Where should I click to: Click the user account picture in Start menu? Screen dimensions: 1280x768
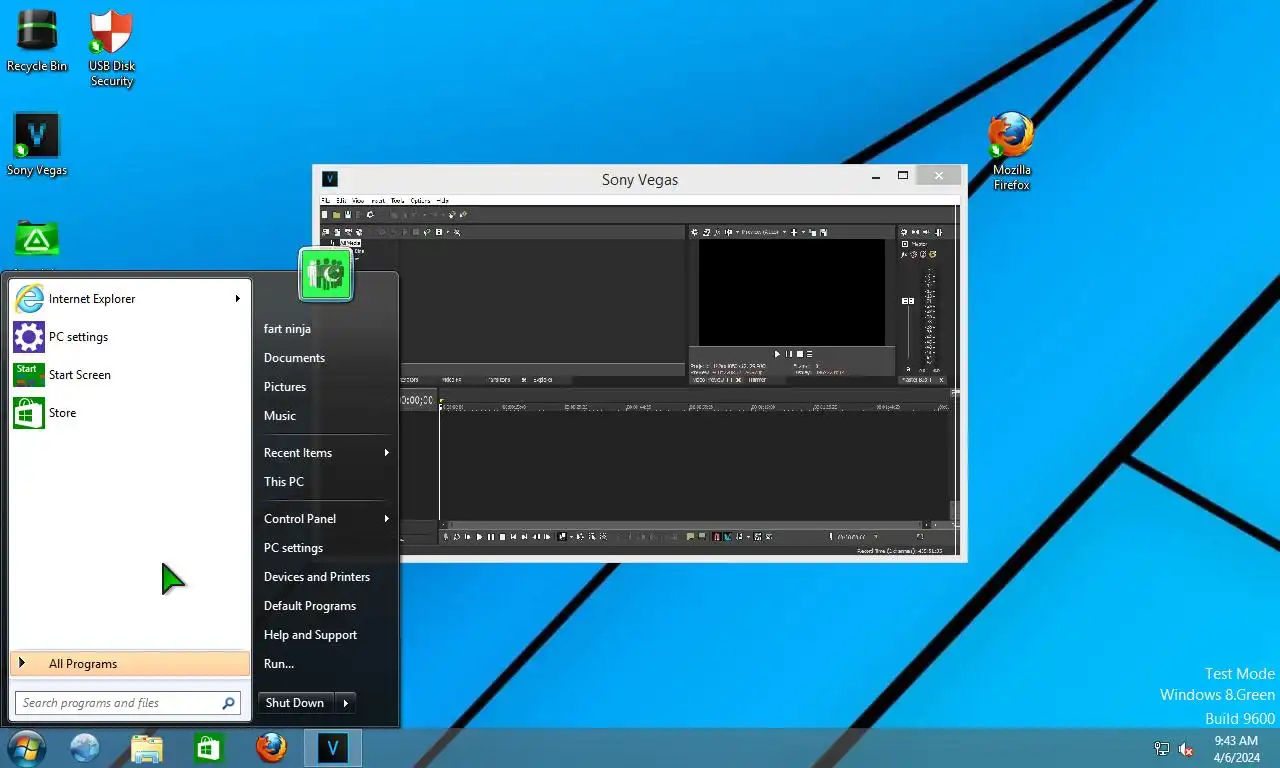[x=326, y=274]
